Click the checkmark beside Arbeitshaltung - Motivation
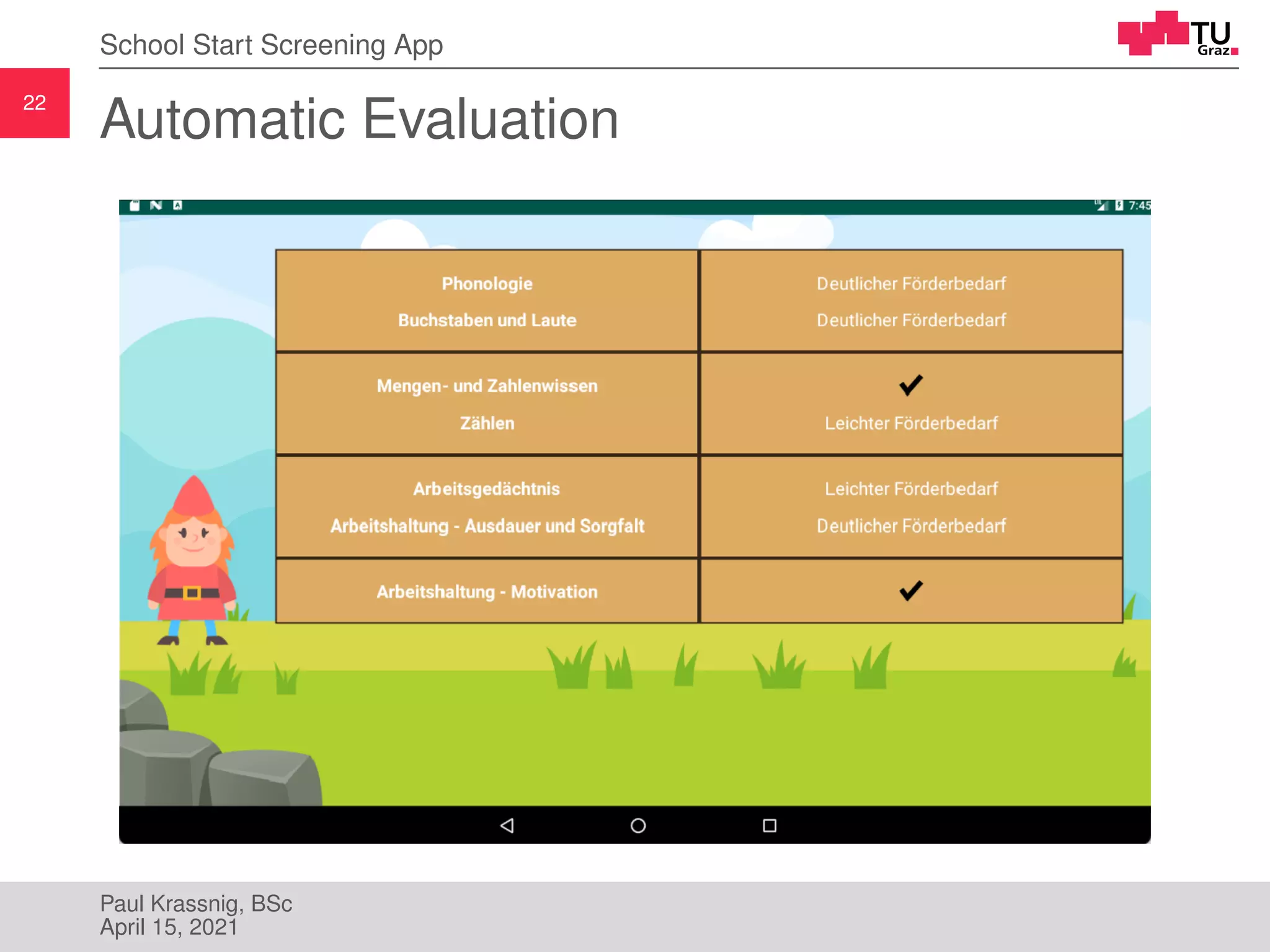The height and width of the screenshot is (952, 1270). coord(911,591)
